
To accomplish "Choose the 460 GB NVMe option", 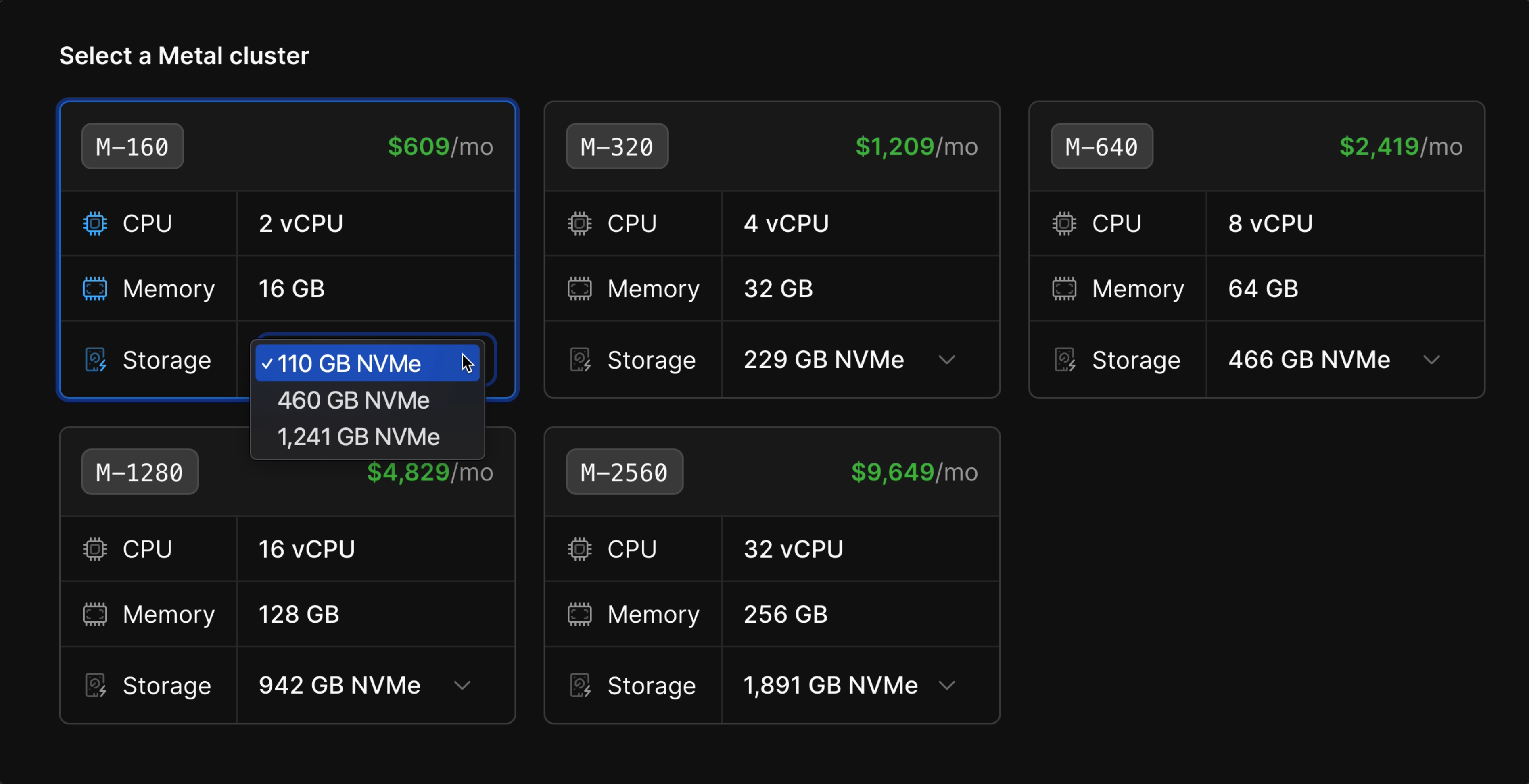I will click(353, 400).
